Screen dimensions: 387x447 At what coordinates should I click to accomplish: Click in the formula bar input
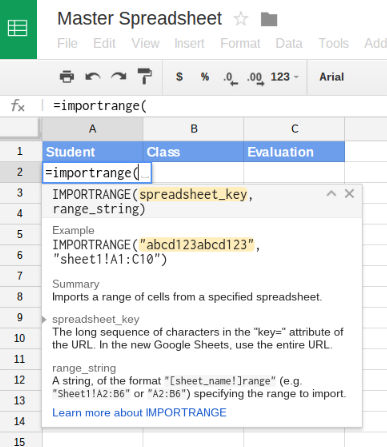[217, 106]
